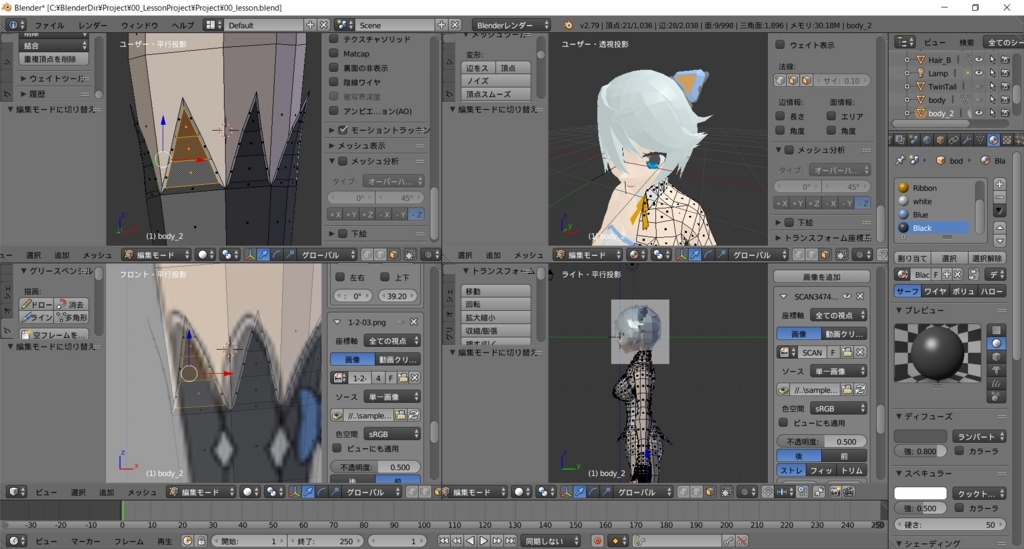Click the pin icon in properties breadcrumb
1024x549 pixels.
pos(901,160)
